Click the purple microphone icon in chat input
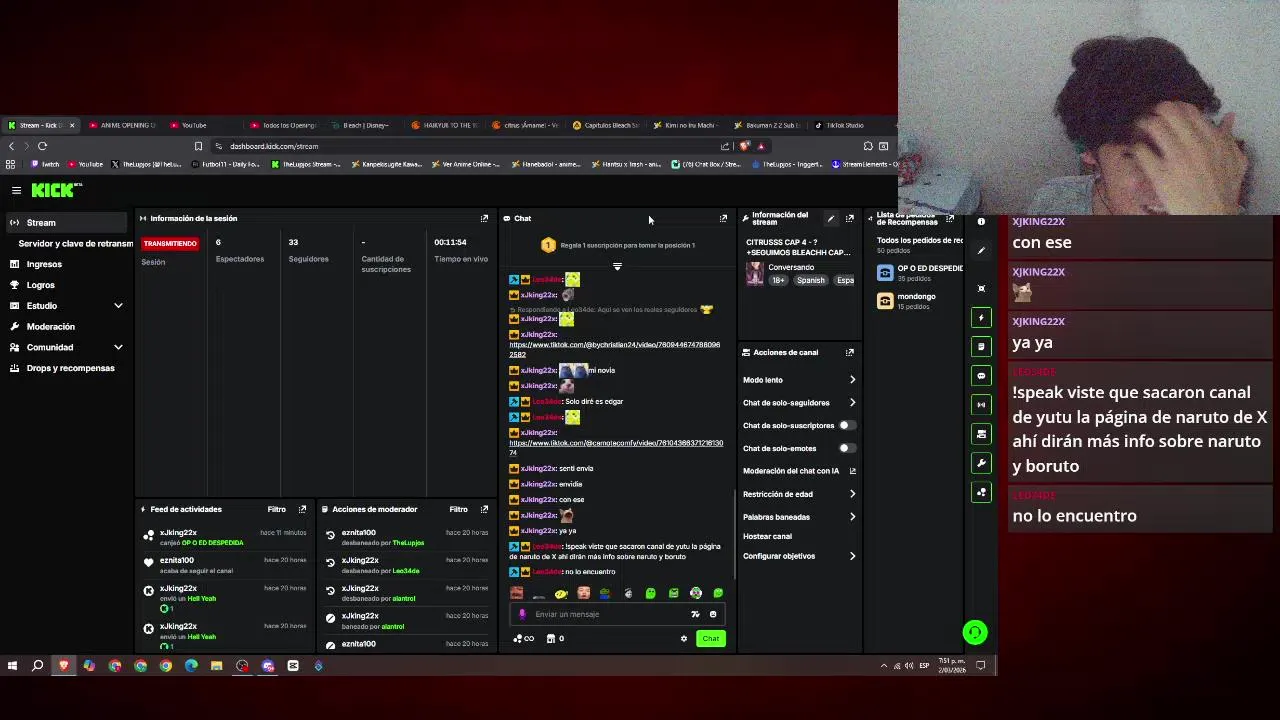This screenshot has height=720, width=1280. pos(522,614)
